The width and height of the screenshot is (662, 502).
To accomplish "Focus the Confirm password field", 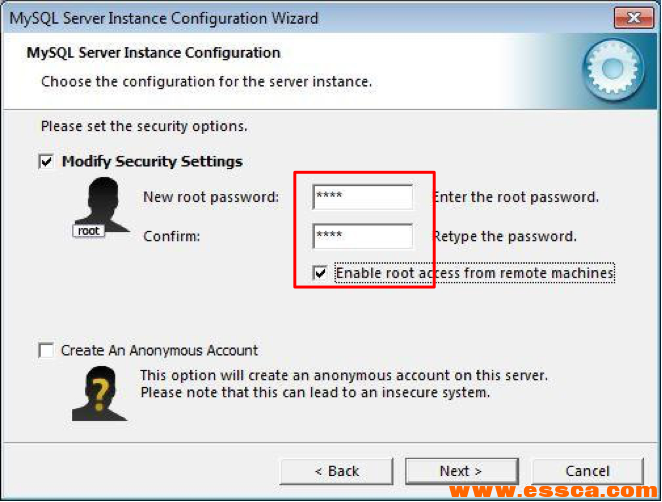I will point(362,237).
